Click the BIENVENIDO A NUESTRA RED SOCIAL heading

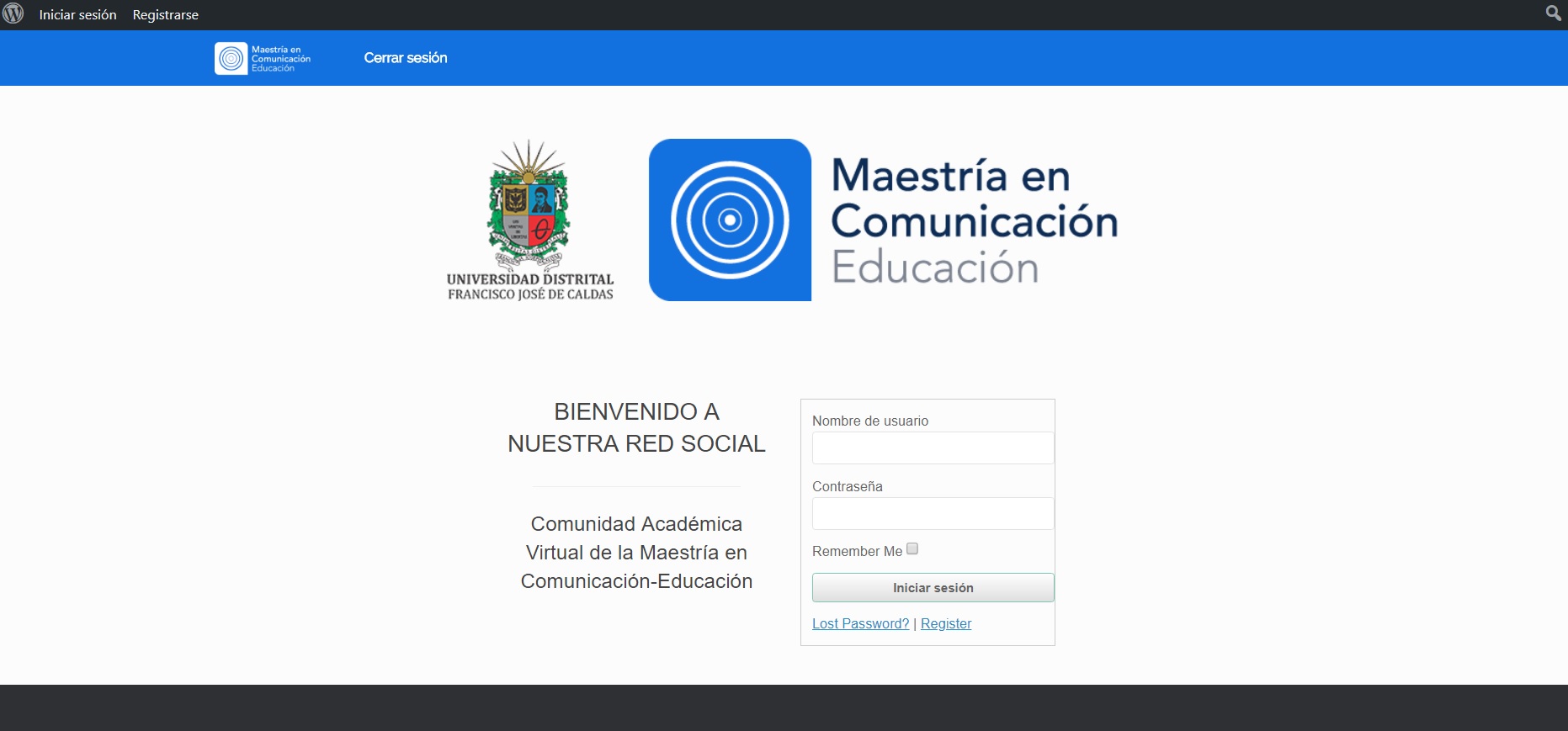(636, 427)
